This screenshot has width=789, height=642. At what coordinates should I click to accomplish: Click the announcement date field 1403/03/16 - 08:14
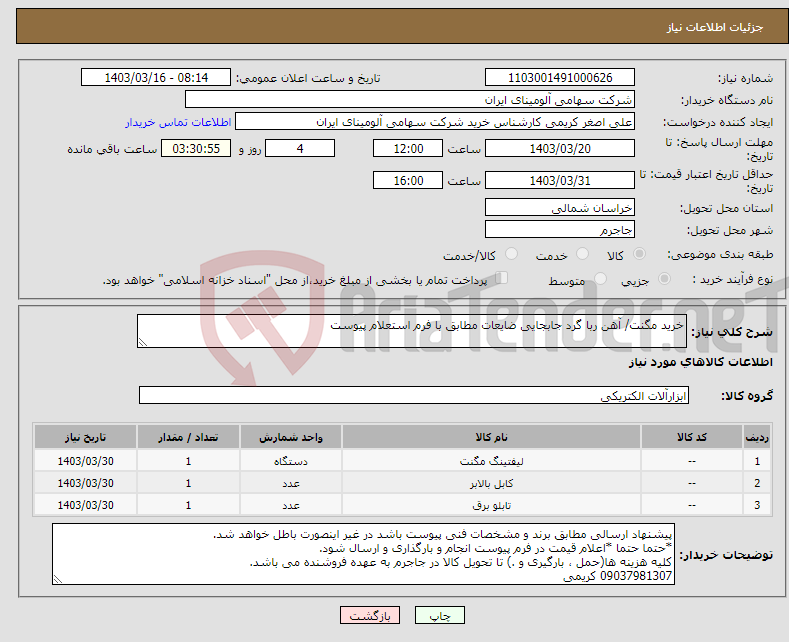click(155, 77)
